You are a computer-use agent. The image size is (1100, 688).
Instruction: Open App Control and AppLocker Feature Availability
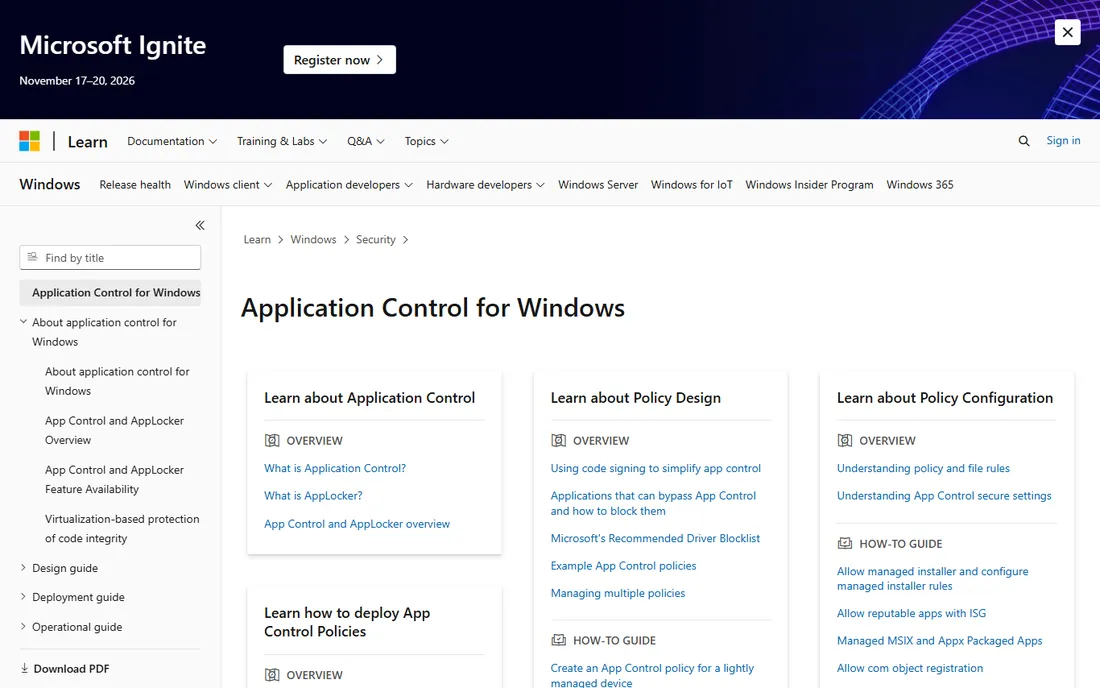pyautogui.click(x=114, y=479)
